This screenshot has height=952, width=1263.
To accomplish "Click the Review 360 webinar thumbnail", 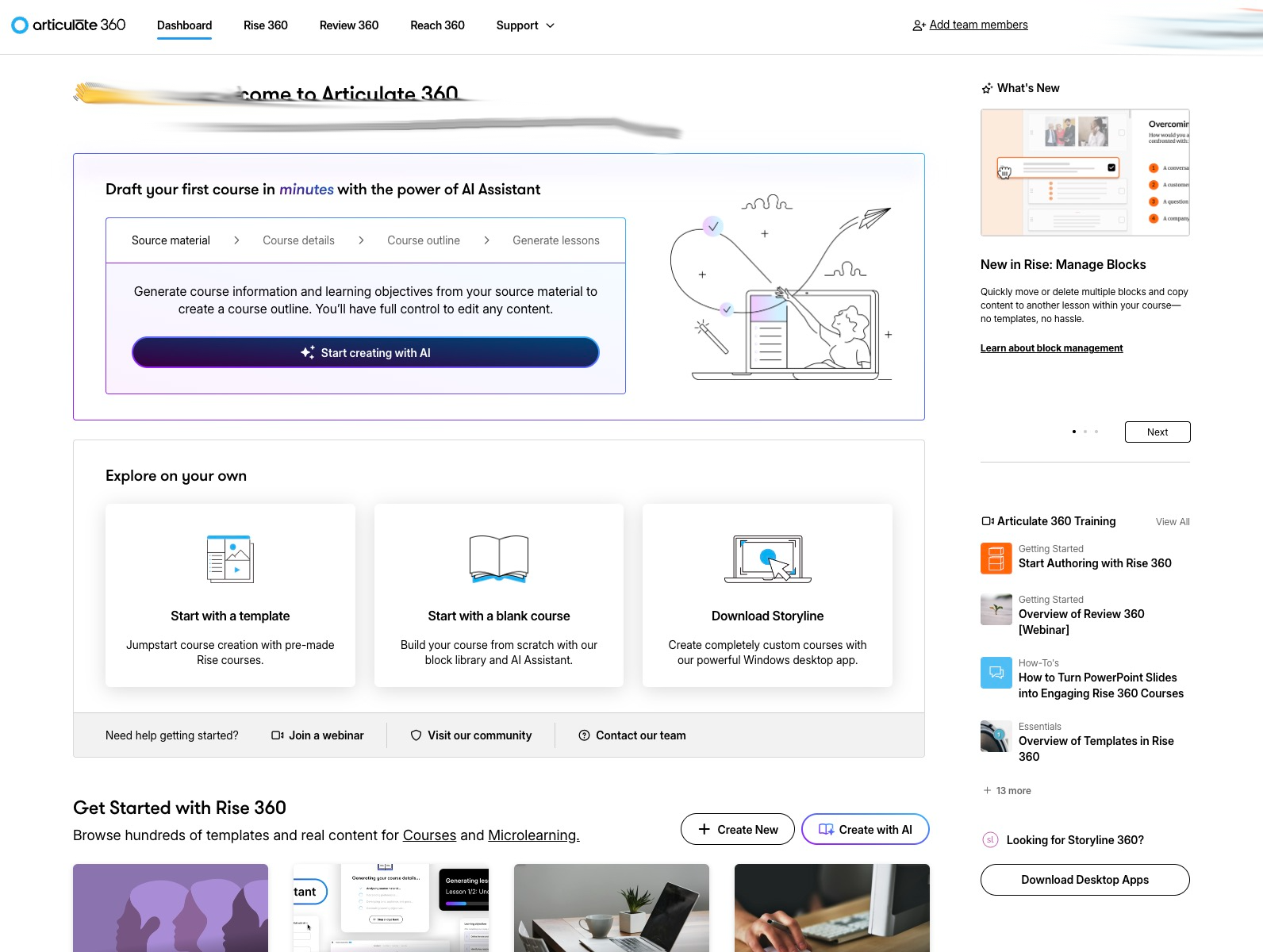I will pos(996,609).
